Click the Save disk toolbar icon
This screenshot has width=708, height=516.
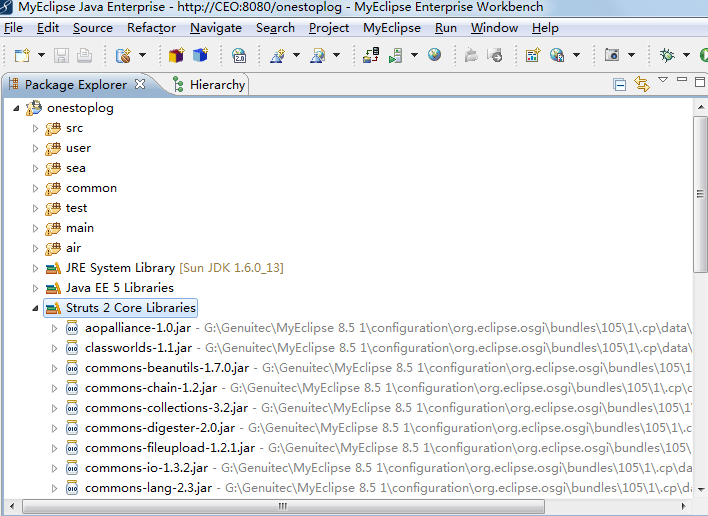(x=61, y=55)
